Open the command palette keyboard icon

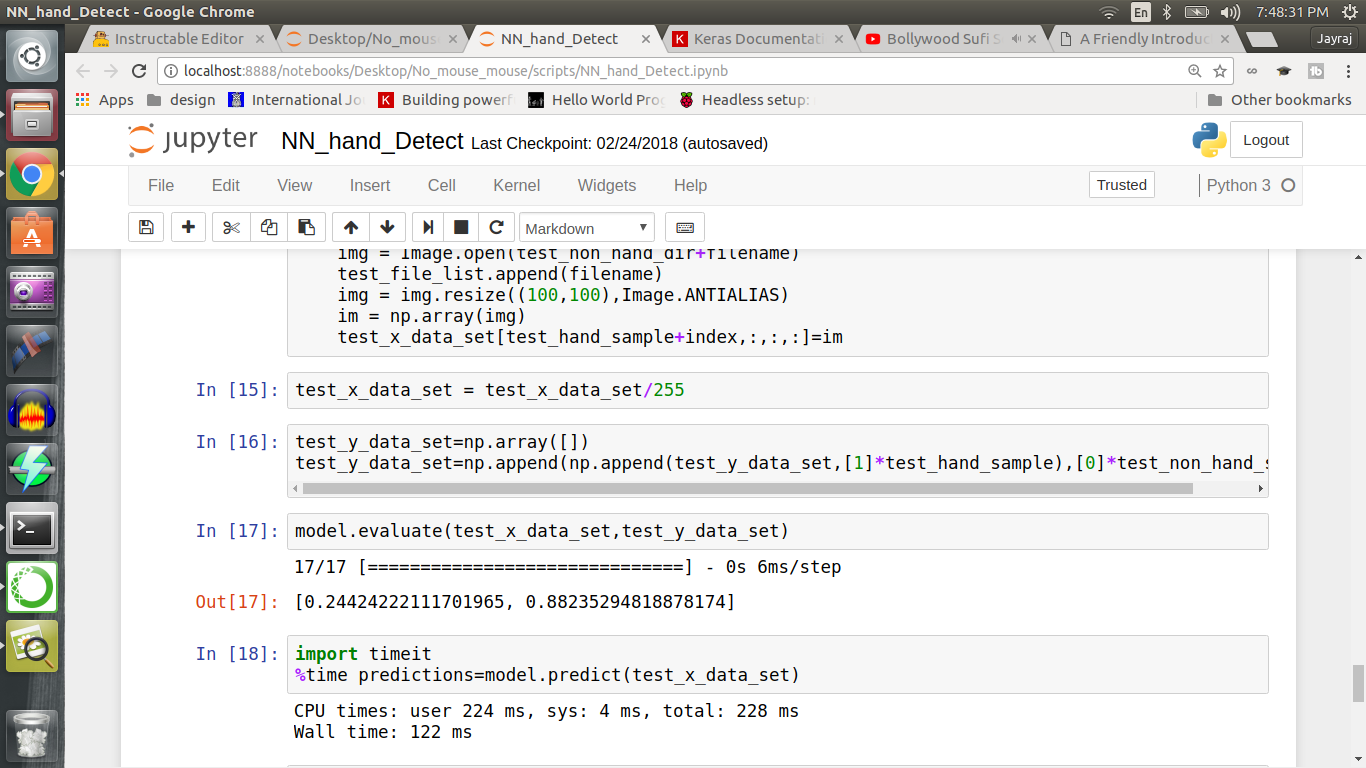click(x=685, y=227)
